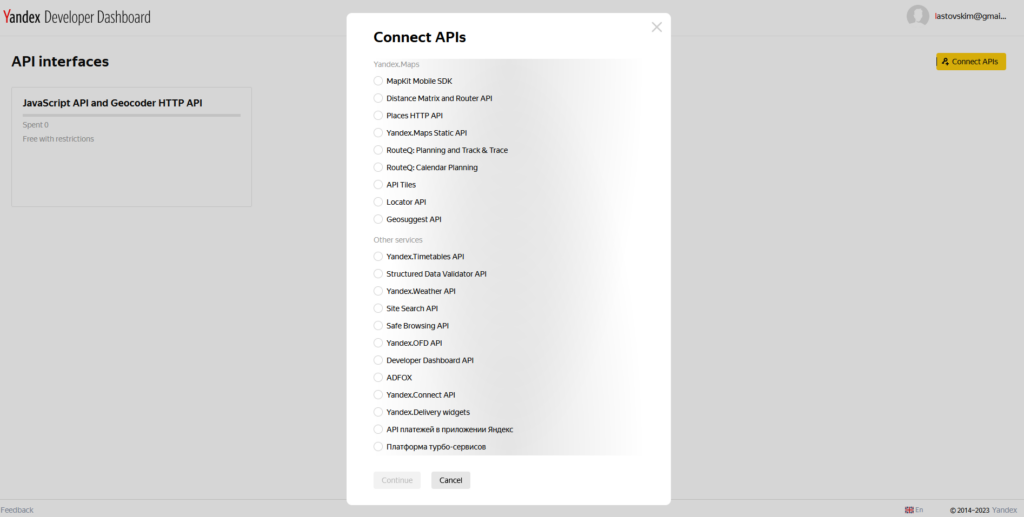Select Yandex.Maps Static API radio button

click(x=378, y=133)
